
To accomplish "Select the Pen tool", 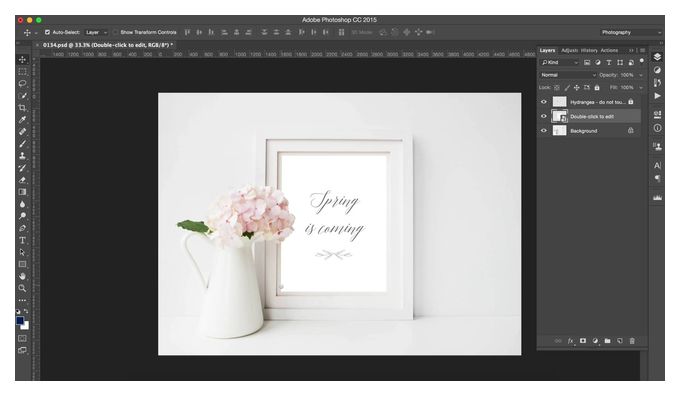I will 23,228.
